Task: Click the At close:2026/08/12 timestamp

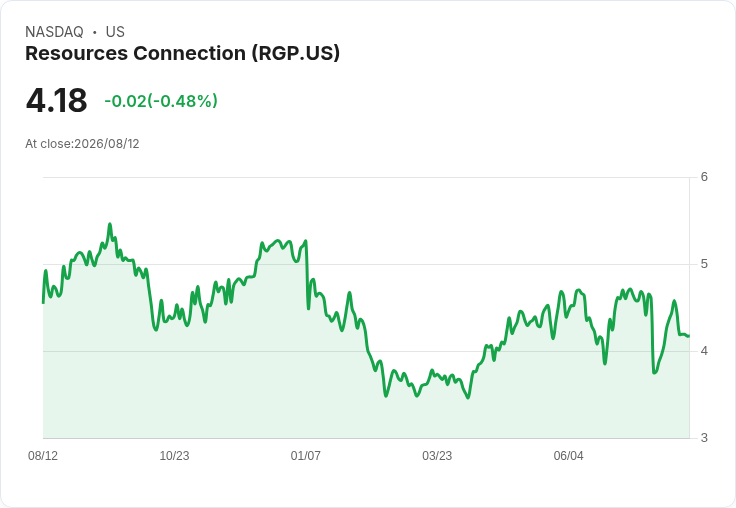Action: [82, 144]
